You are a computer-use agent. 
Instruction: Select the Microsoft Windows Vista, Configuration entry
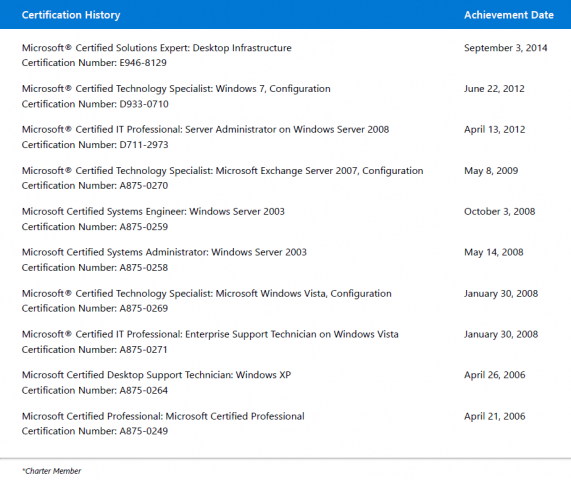pos(207,294)
